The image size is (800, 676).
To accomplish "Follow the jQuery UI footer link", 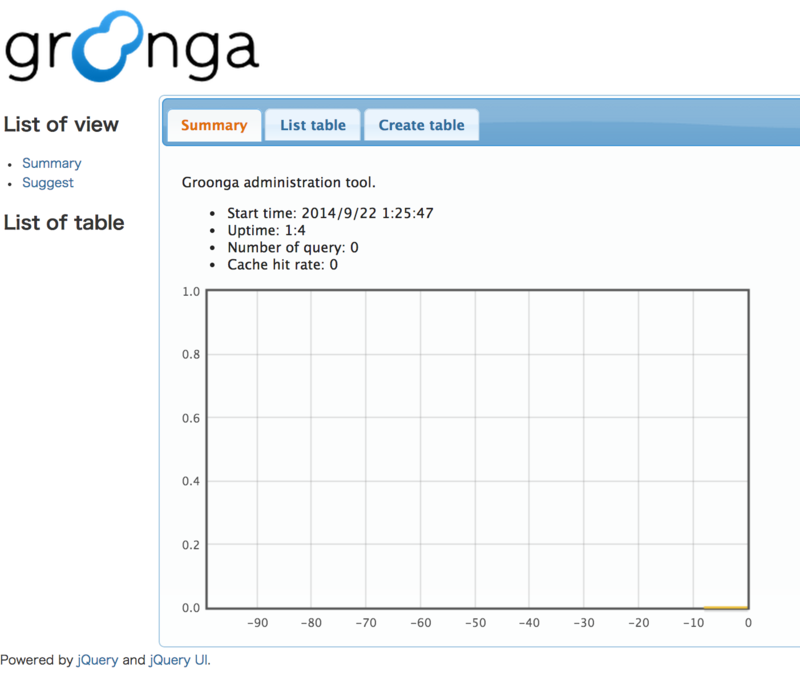I will click(x=179, y=660).
